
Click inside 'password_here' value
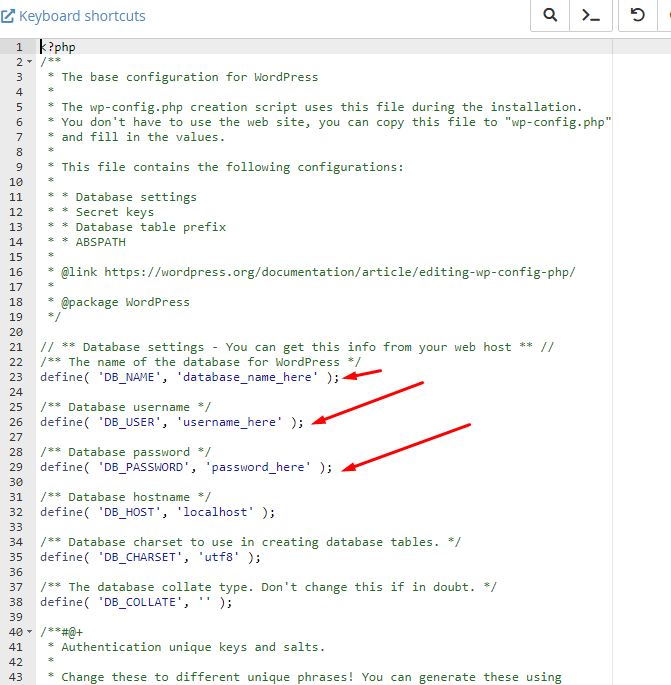[x=259, y=467]
